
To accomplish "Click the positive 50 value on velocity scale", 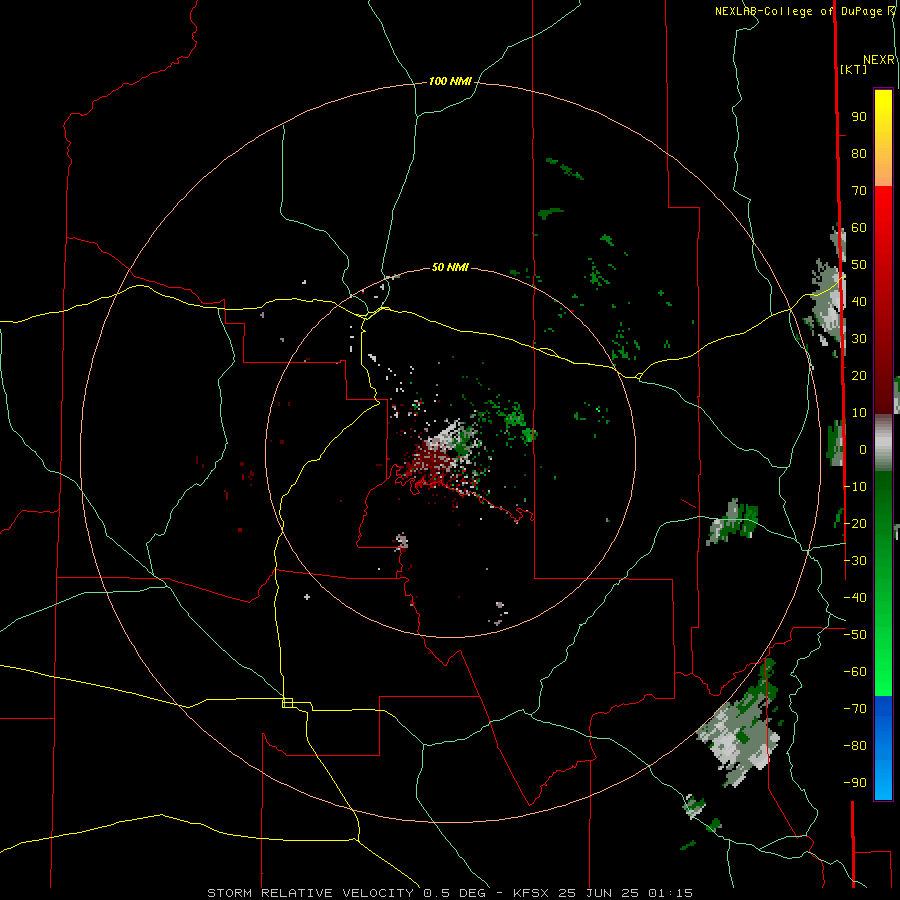I will pyautogui.click(x=859, y=265).
